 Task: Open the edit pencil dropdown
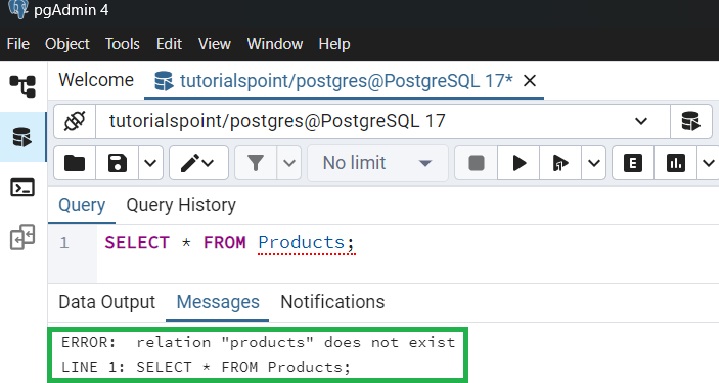[x=198, y=163]
